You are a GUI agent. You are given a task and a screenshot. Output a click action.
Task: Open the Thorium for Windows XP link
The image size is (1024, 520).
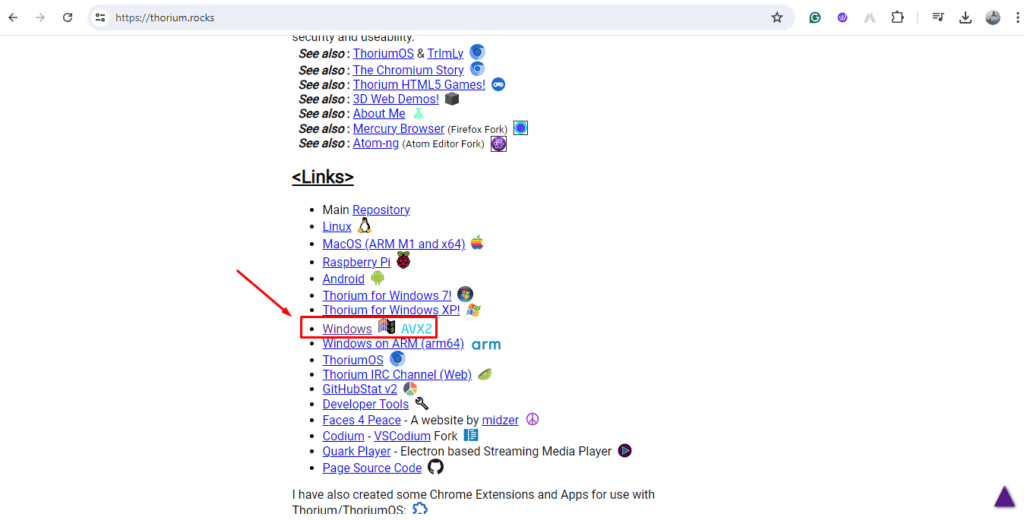(391, 310)
